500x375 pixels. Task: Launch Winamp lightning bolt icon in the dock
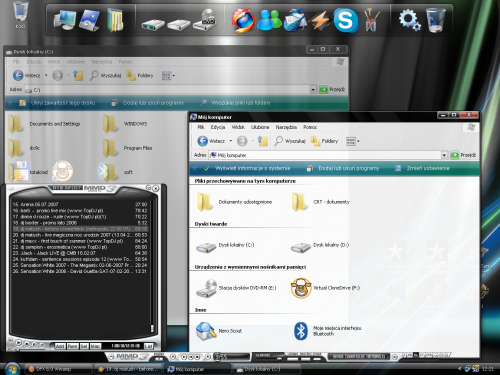coord(321,21)
